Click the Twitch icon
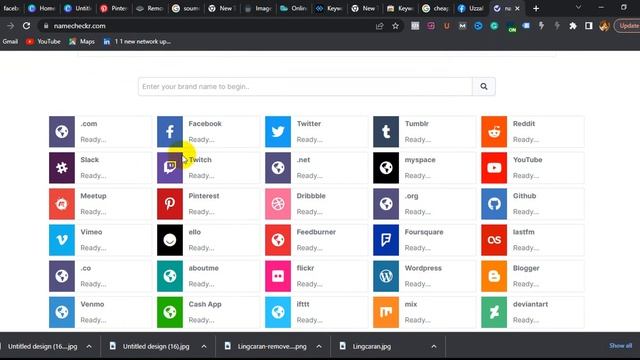 coord(170,168)
